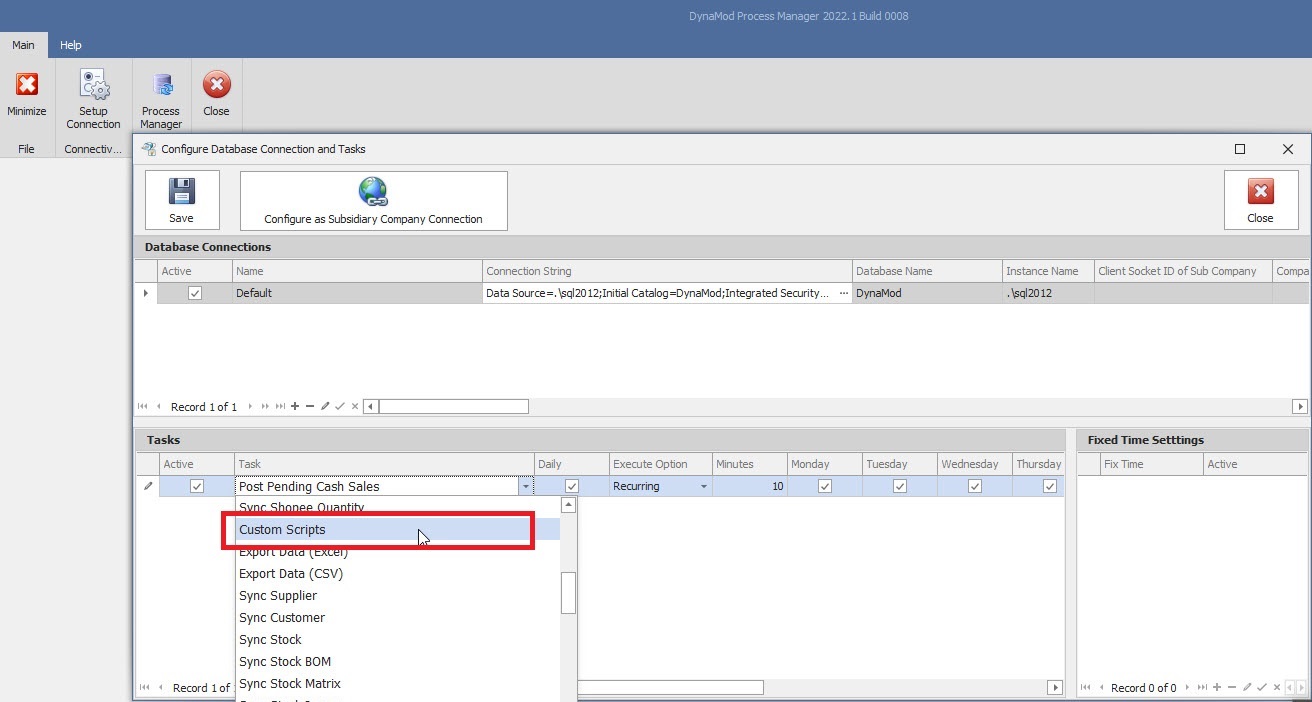
Task: Confirm edit in Fixed Time navigator
Action: (x=1262, y=687)
